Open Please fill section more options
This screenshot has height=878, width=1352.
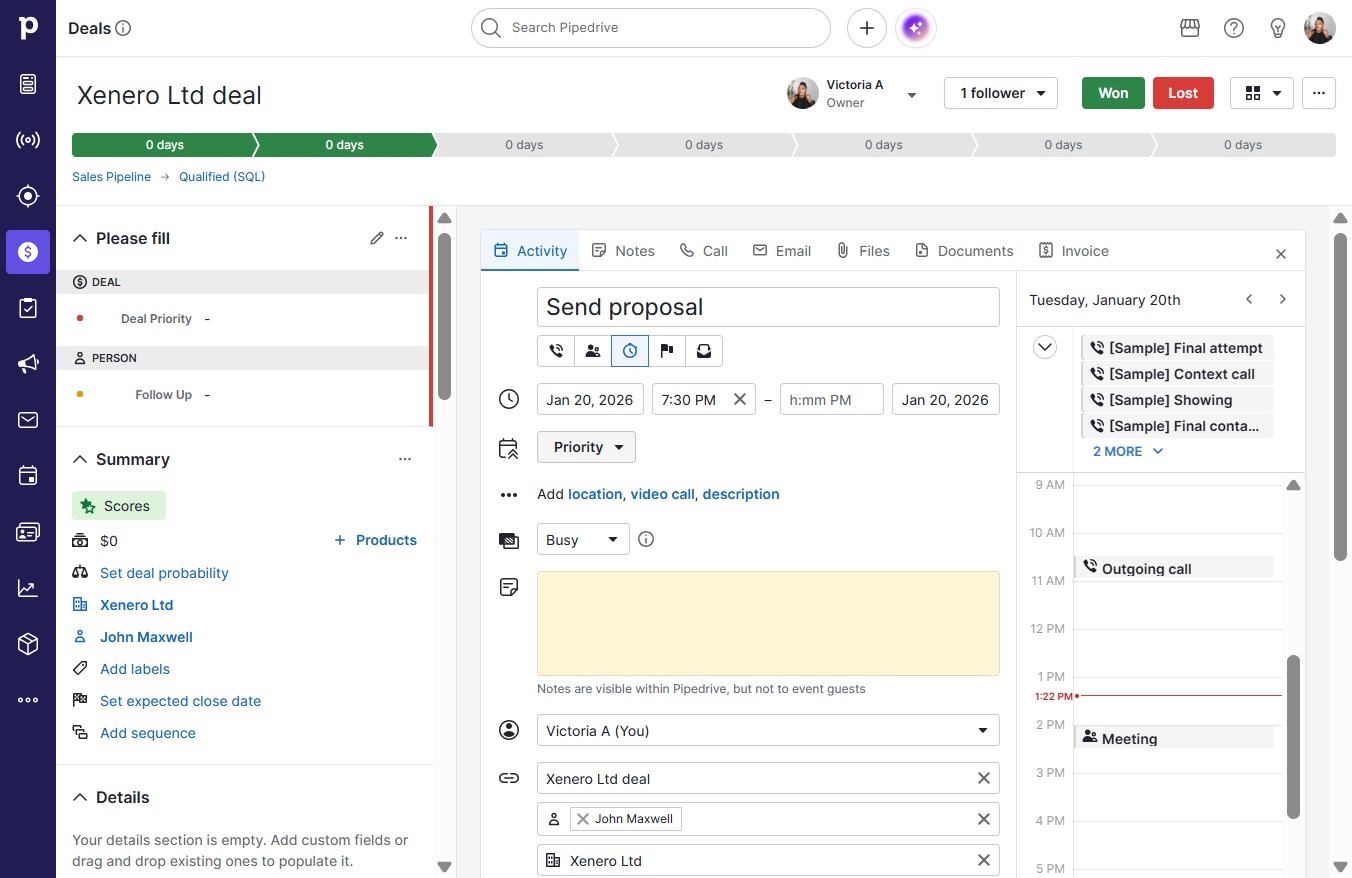pyautogui.click(x=401, y=238)
